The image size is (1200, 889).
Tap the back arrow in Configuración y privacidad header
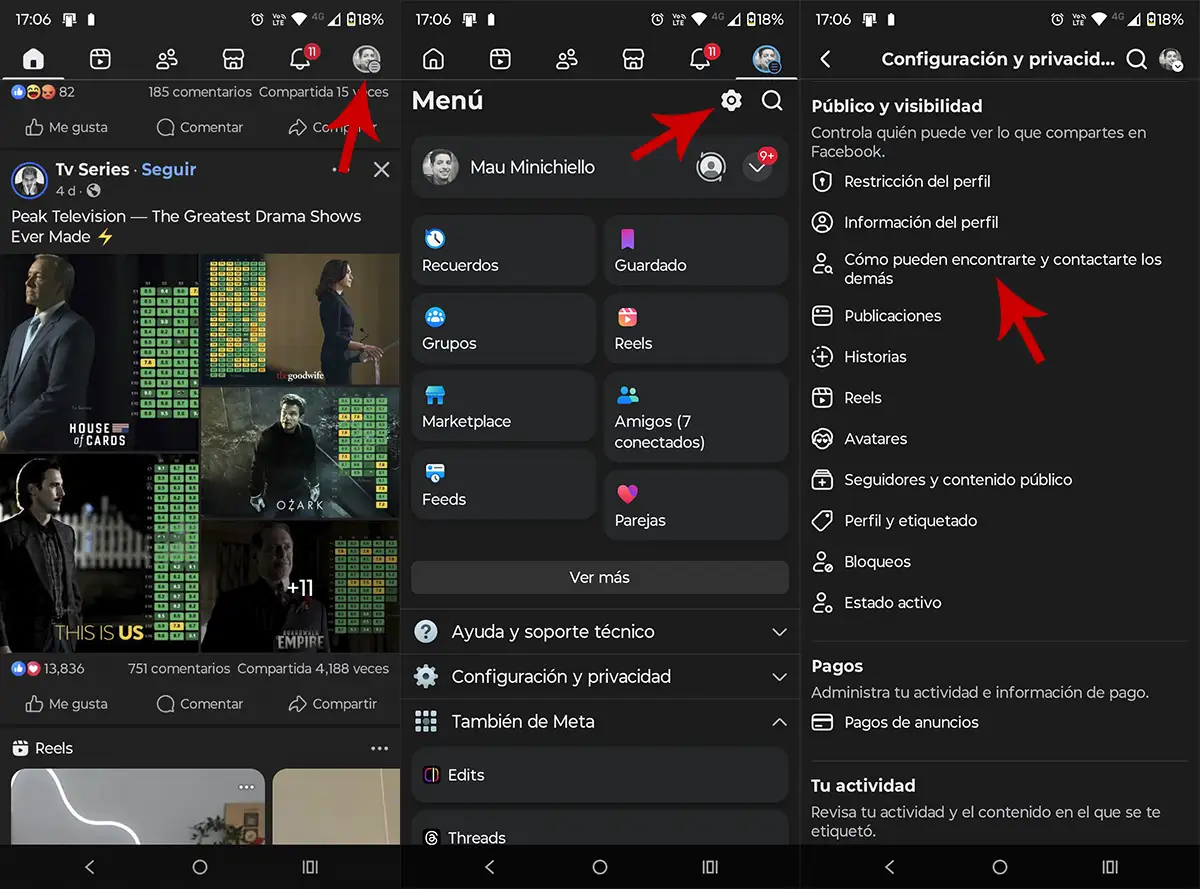pyautogui.click(x=826, y=60)
